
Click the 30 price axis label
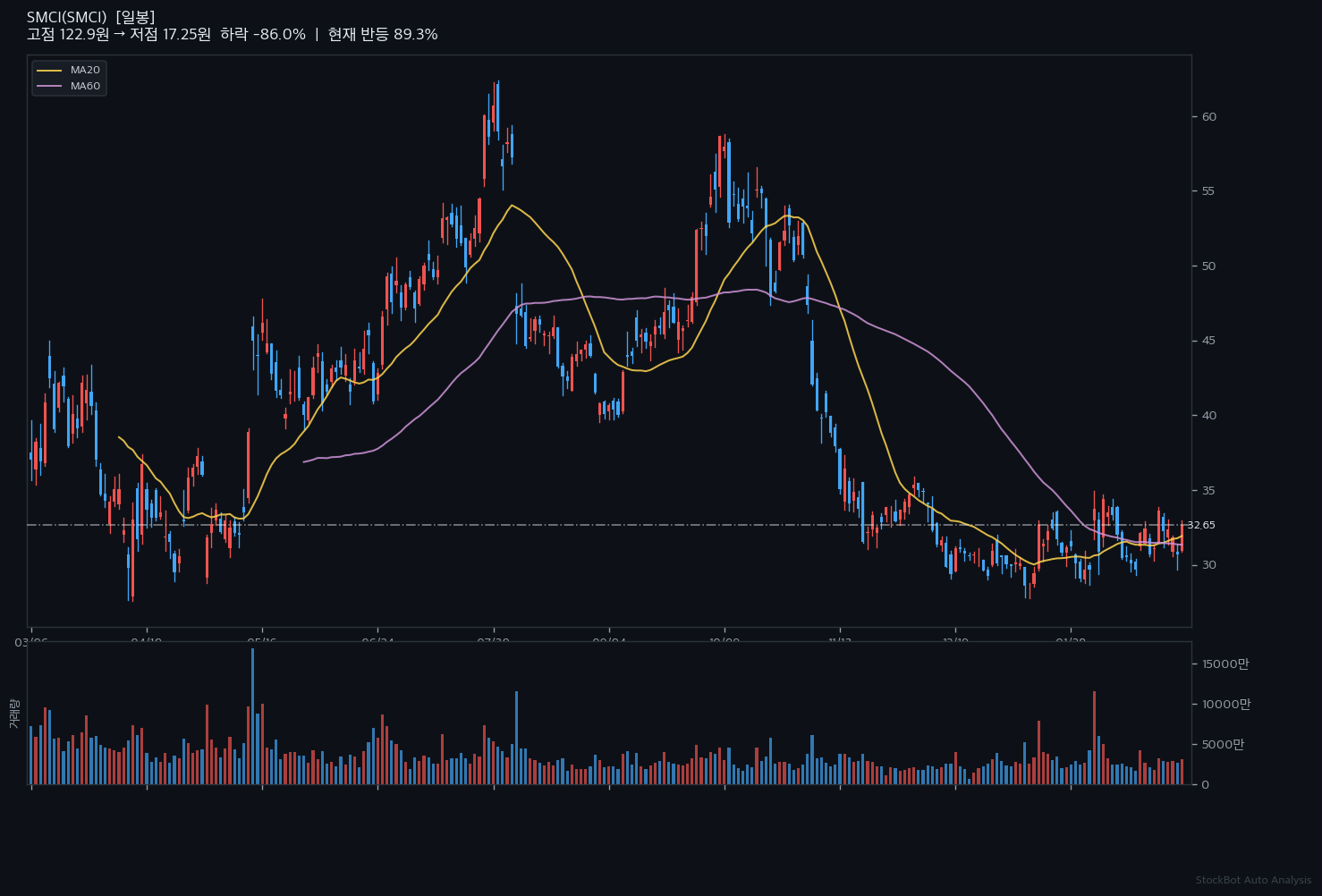(x=1208, y=565)
